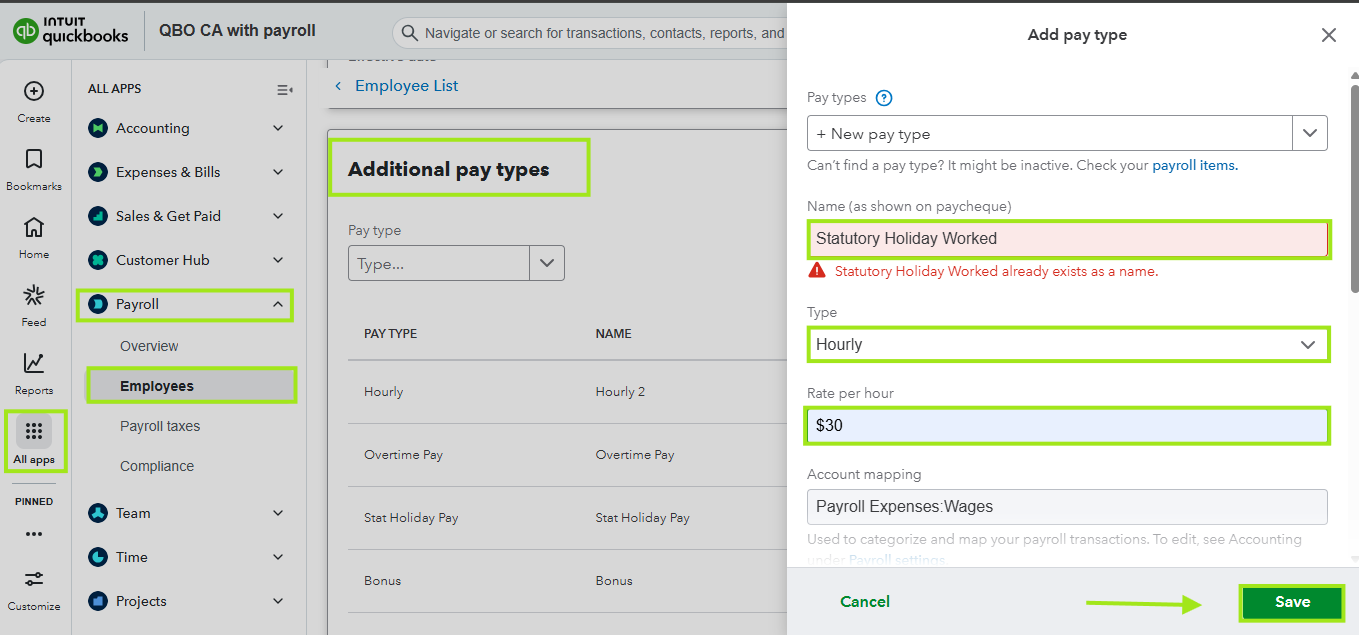Click the payroll items link
Image resolution: width=1359 pixels, height=635 pixels.
1194,165
